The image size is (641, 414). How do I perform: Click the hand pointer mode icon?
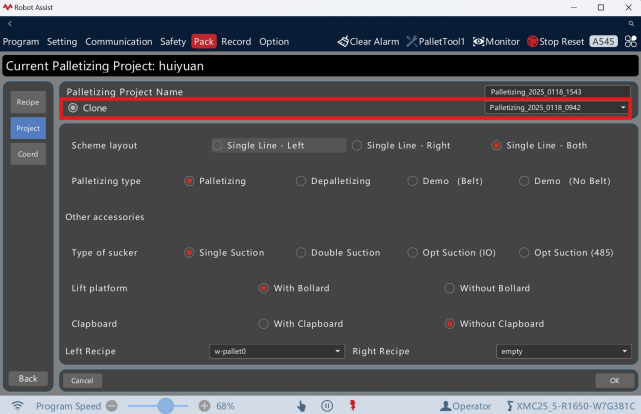coord(301,406)
